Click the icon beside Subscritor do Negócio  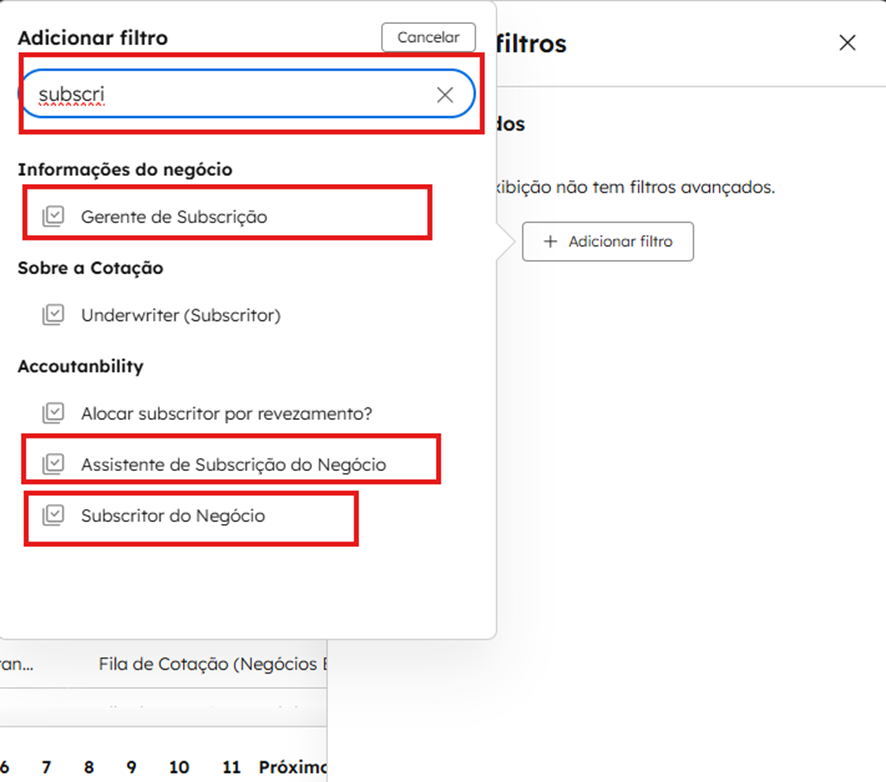tap(53, 515)
